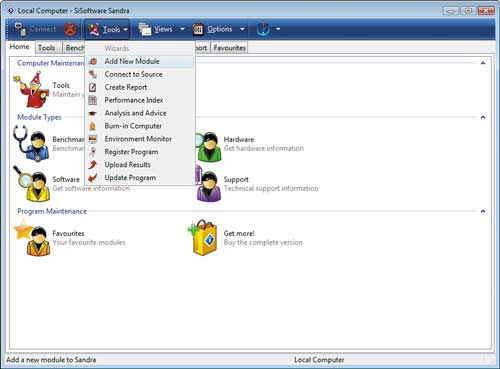Open the help dropdown arrow
500x369 pixels.
278,29
